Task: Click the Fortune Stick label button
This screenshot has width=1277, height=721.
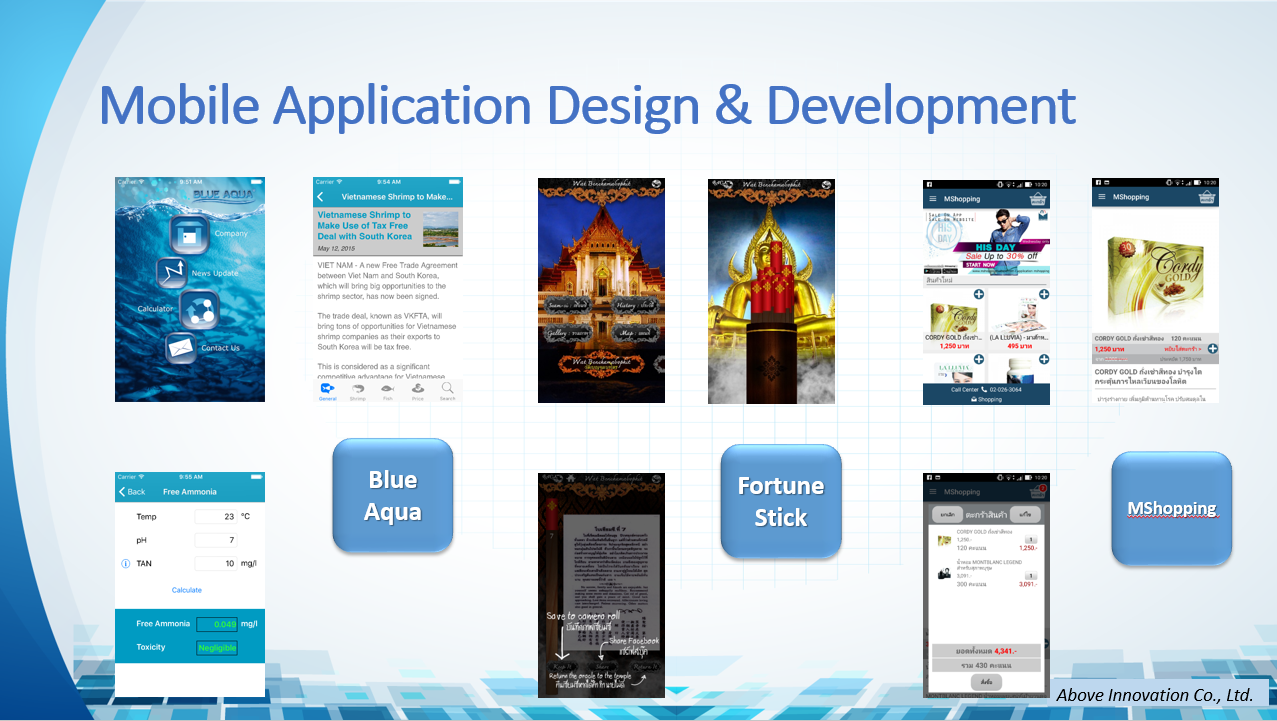Action: pyautogui.click(x=781, y=502)
